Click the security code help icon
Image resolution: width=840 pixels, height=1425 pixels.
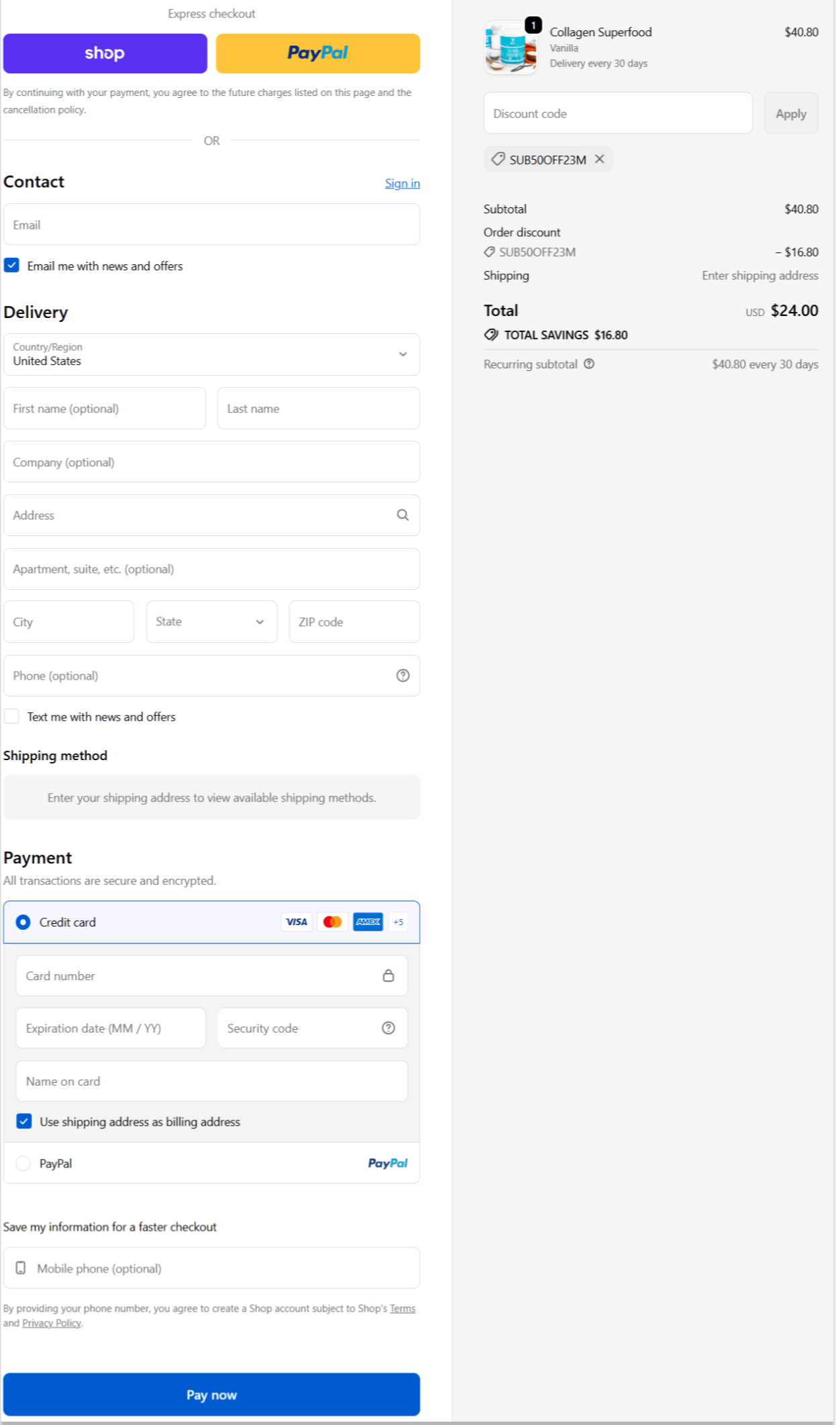coord(388,1028)
